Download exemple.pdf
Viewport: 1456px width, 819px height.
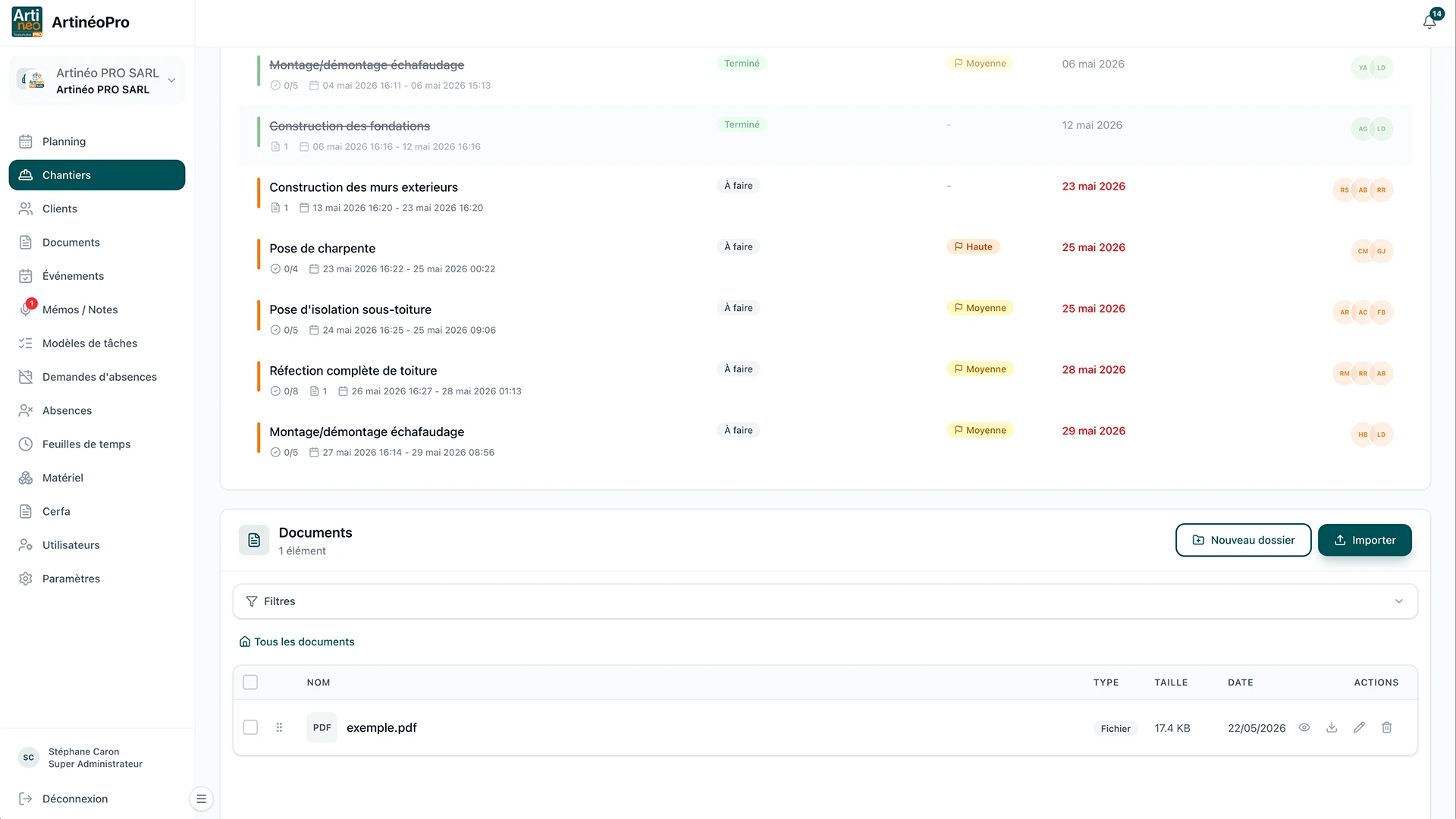(1332, 727)
